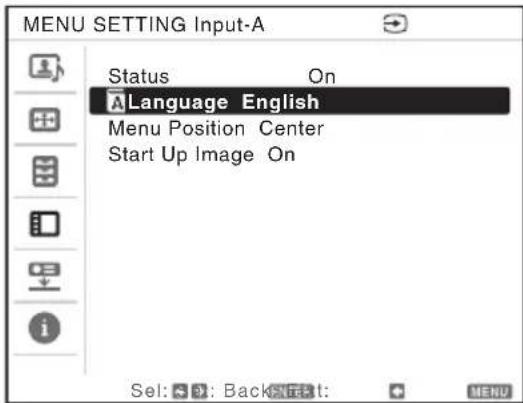The image size is (523, 403).
Task: Click the ENTER key icon
Action: point(291,391)
